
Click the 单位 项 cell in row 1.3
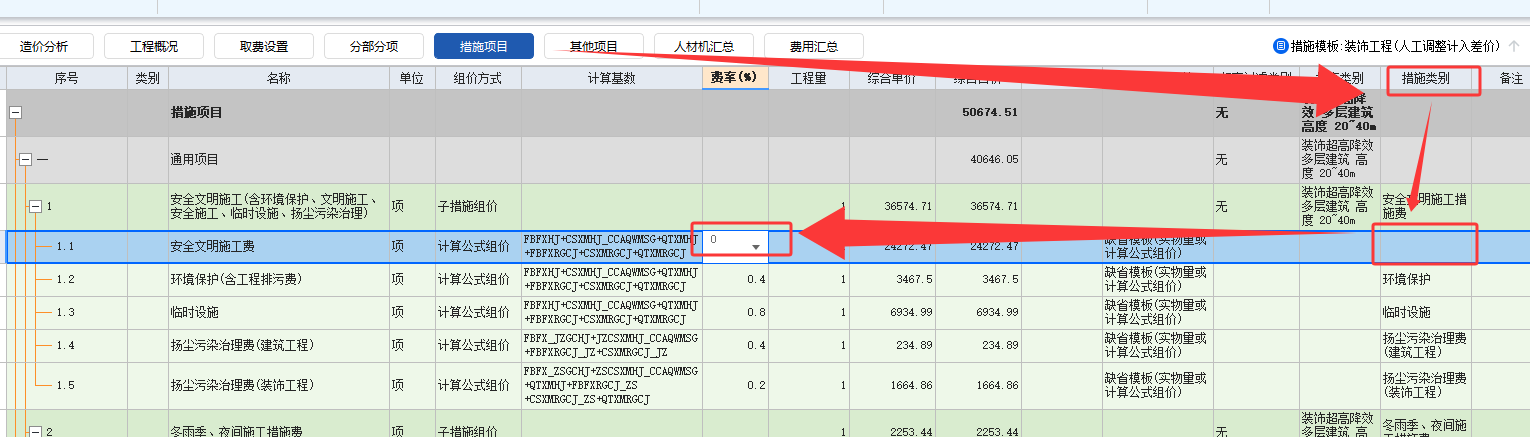click(x=412, y=313)
